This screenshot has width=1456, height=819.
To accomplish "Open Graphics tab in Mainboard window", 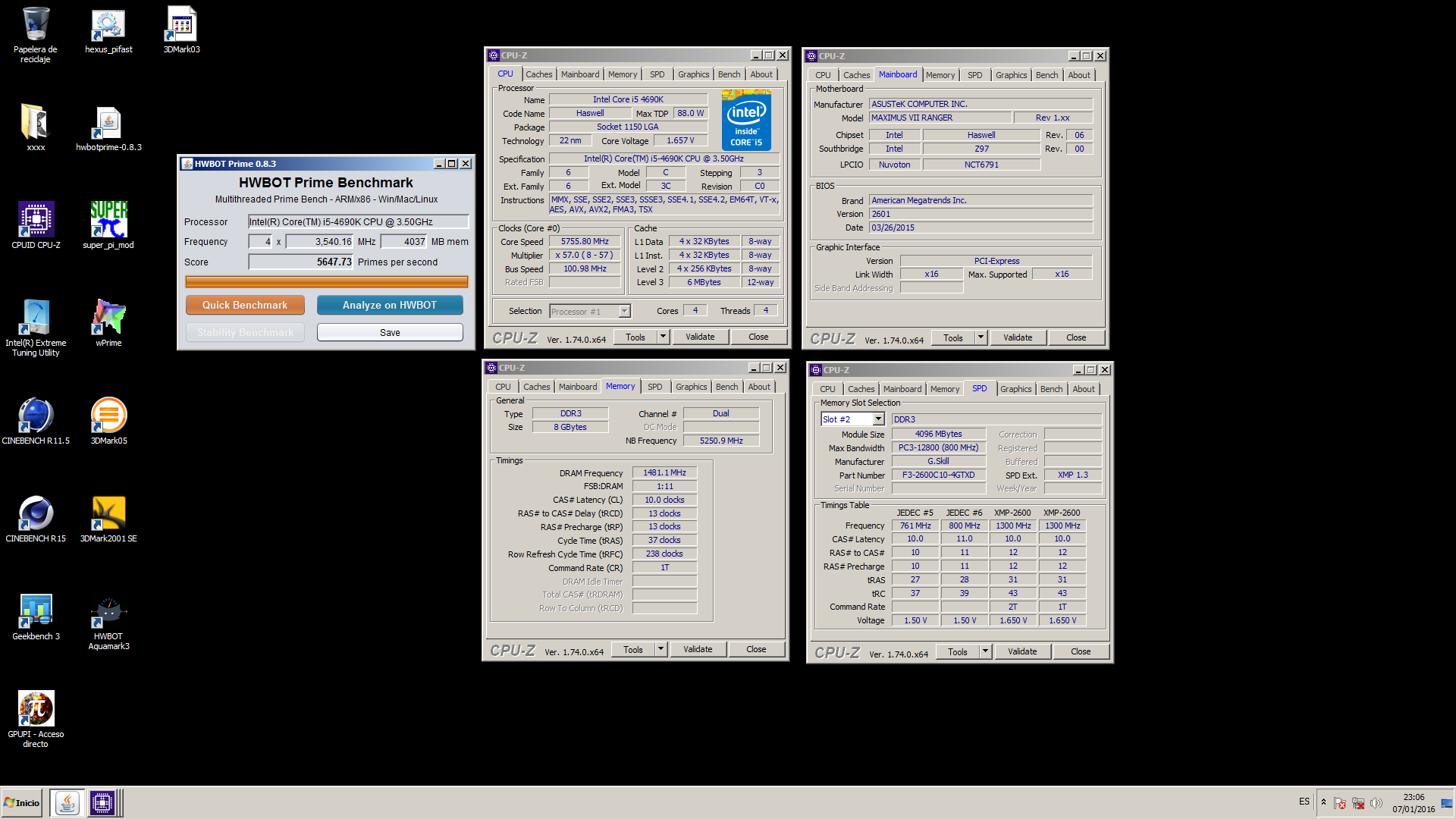I will pos(1011,75).
